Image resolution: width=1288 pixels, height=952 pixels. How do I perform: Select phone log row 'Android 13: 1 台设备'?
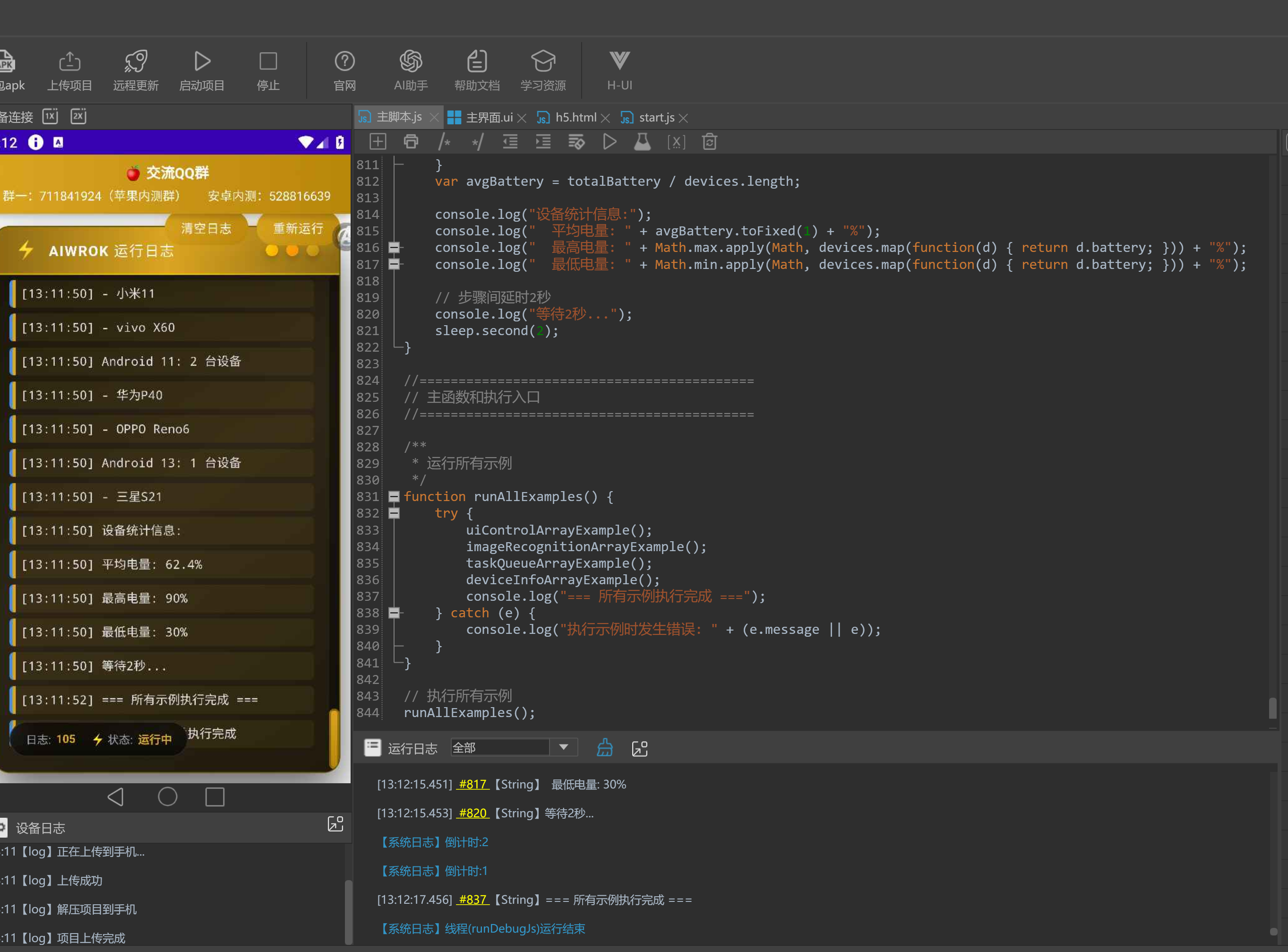(x=162, y=463)
